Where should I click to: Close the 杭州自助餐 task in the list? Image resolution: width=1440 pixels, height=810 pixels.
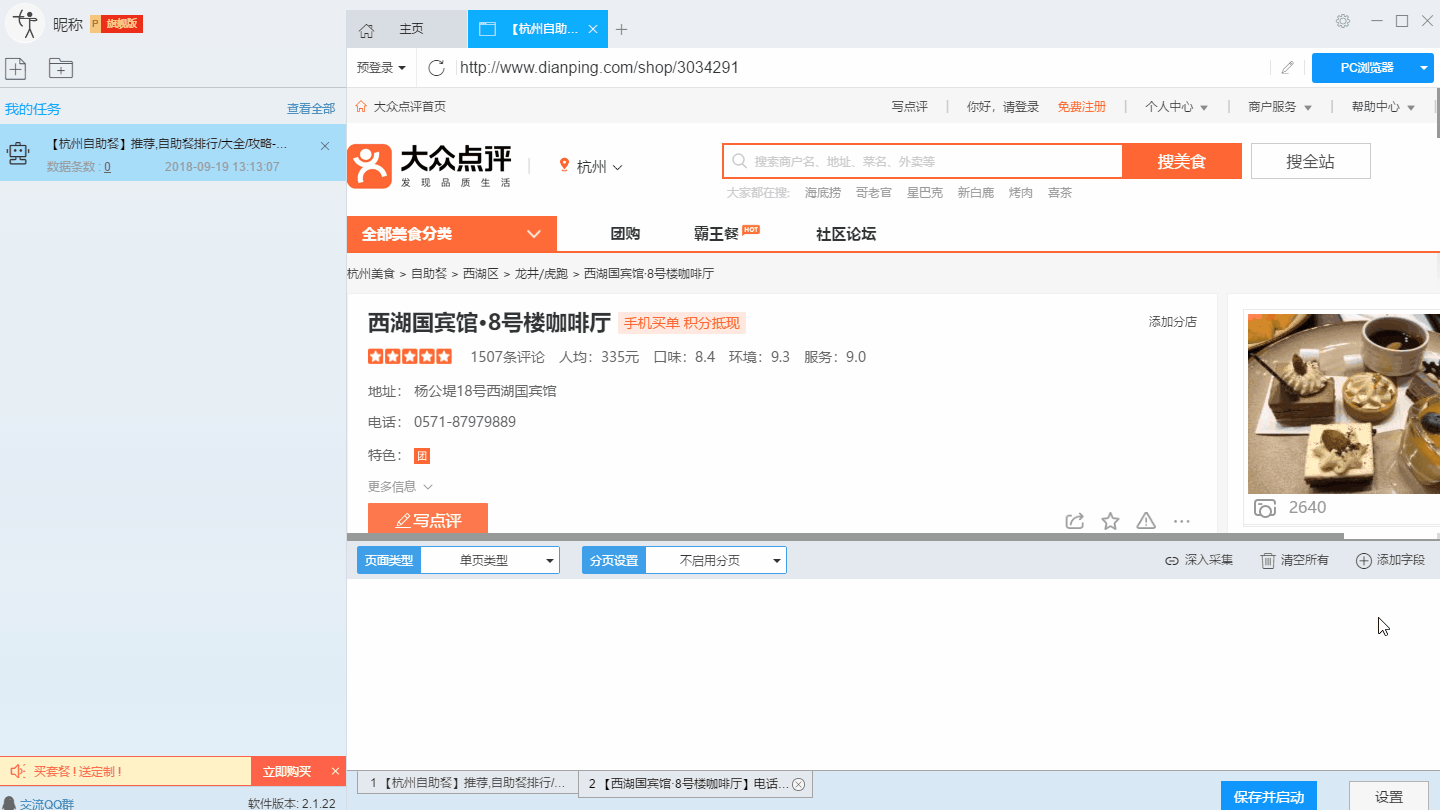325,146
